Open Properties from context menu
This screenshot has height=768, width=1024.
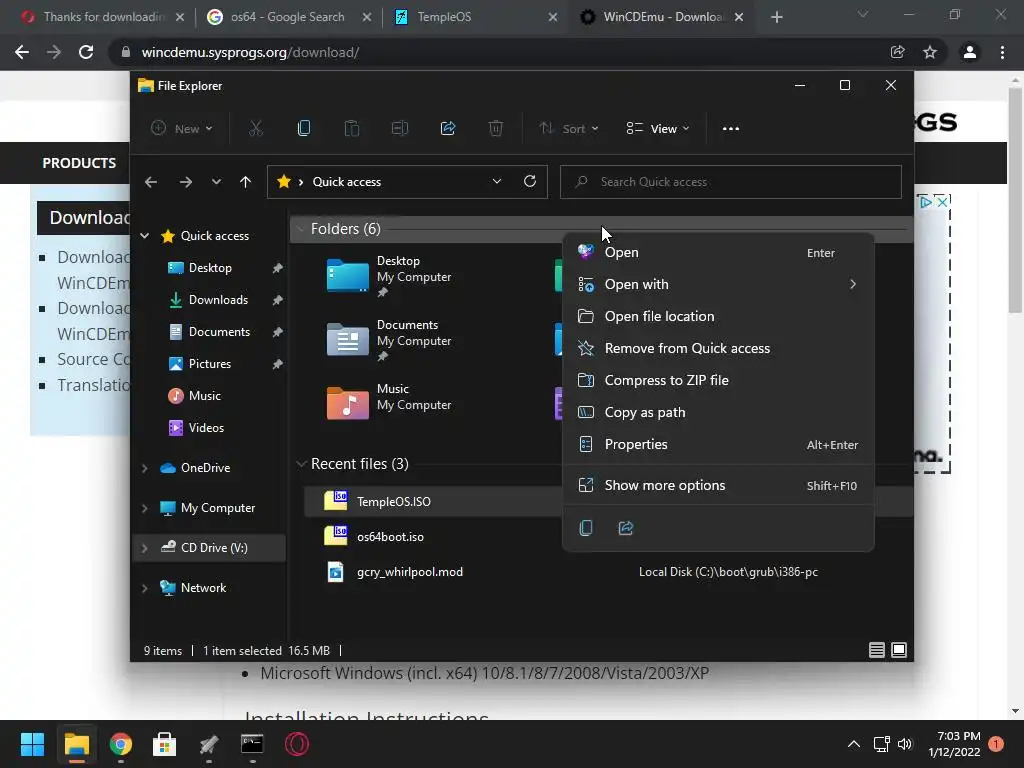[718, 444]
